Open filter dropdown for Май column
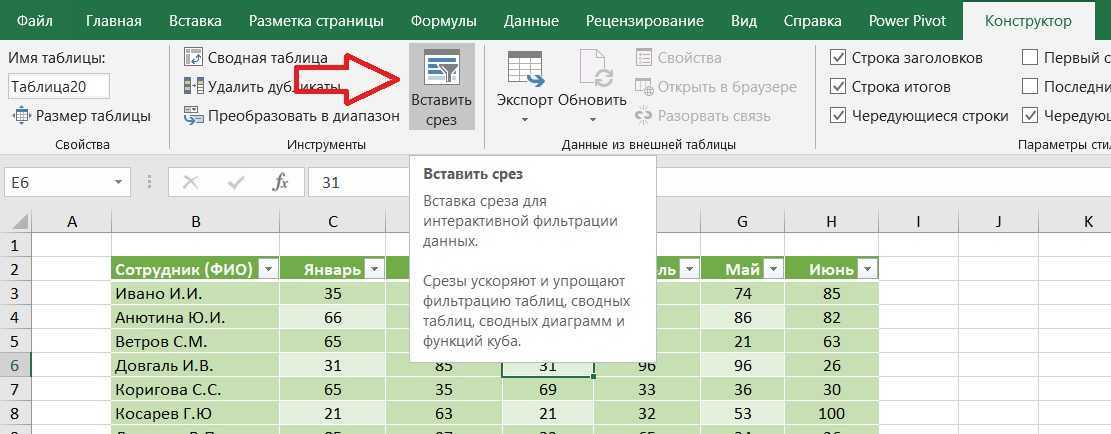This screenshot has height=434, width=1111. point(773,269)
